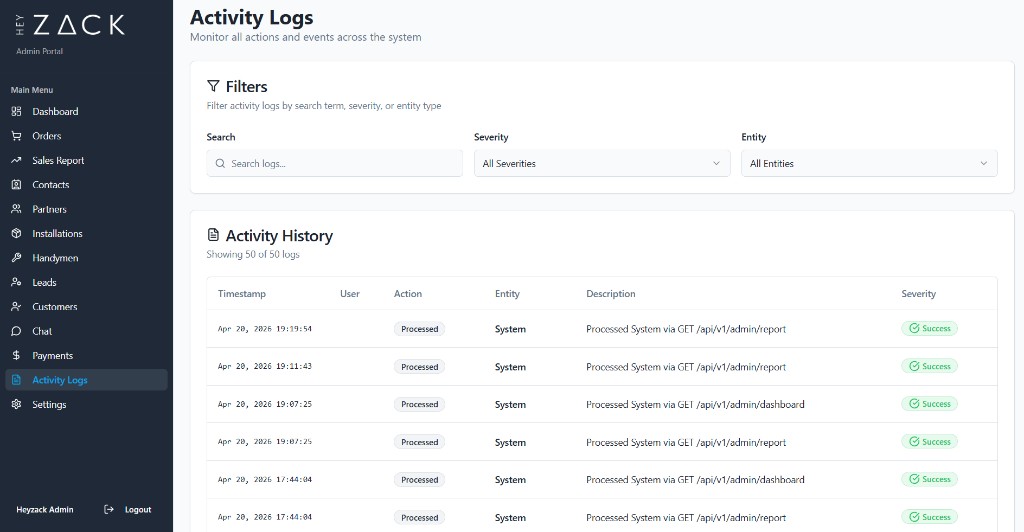The height and width of the screenshot is (532, 1024).
Task: Click the Leads person icon
Action: pos(16,283)
